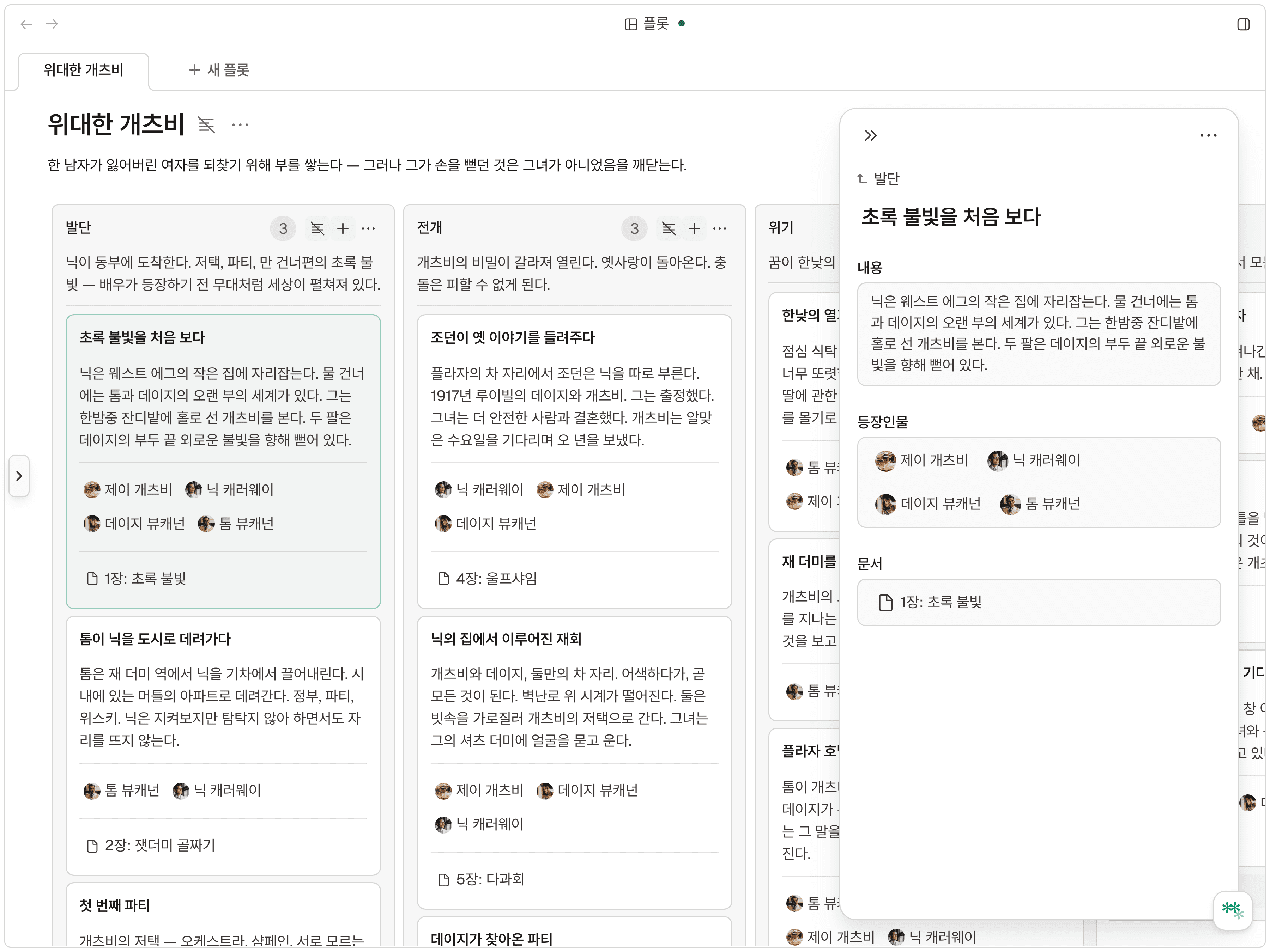Screen dimensions: 1270x952
Task: Create a new plot with 새 플롯
Action: 219,69
